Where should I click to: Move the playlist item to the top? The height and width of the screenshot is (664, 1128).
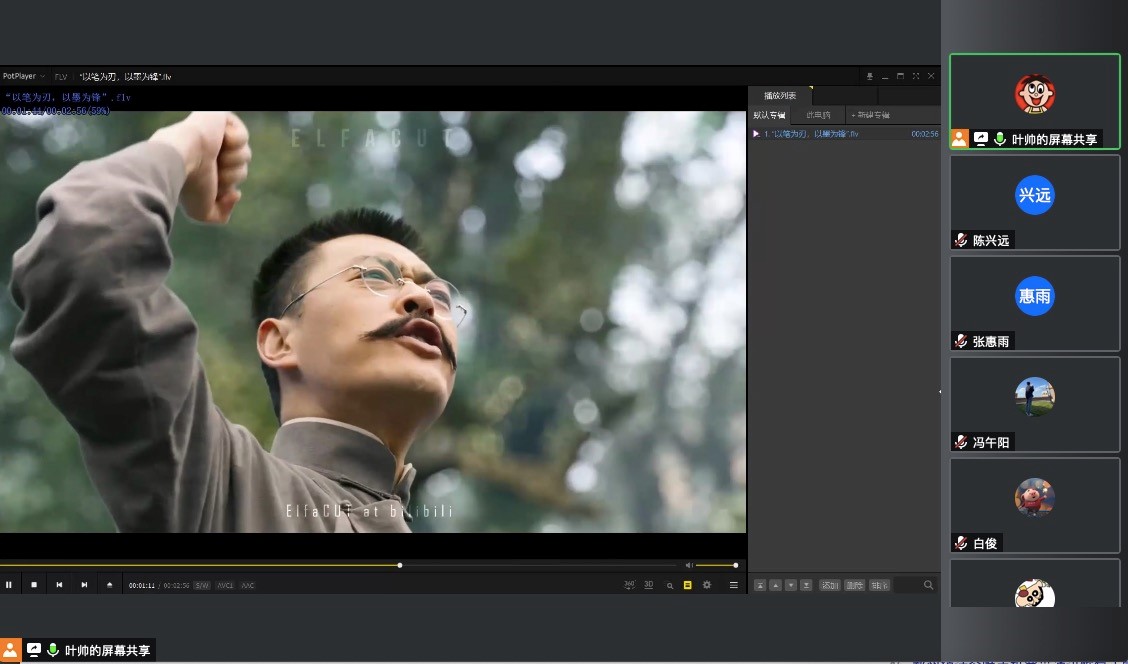tap(760, 586)
